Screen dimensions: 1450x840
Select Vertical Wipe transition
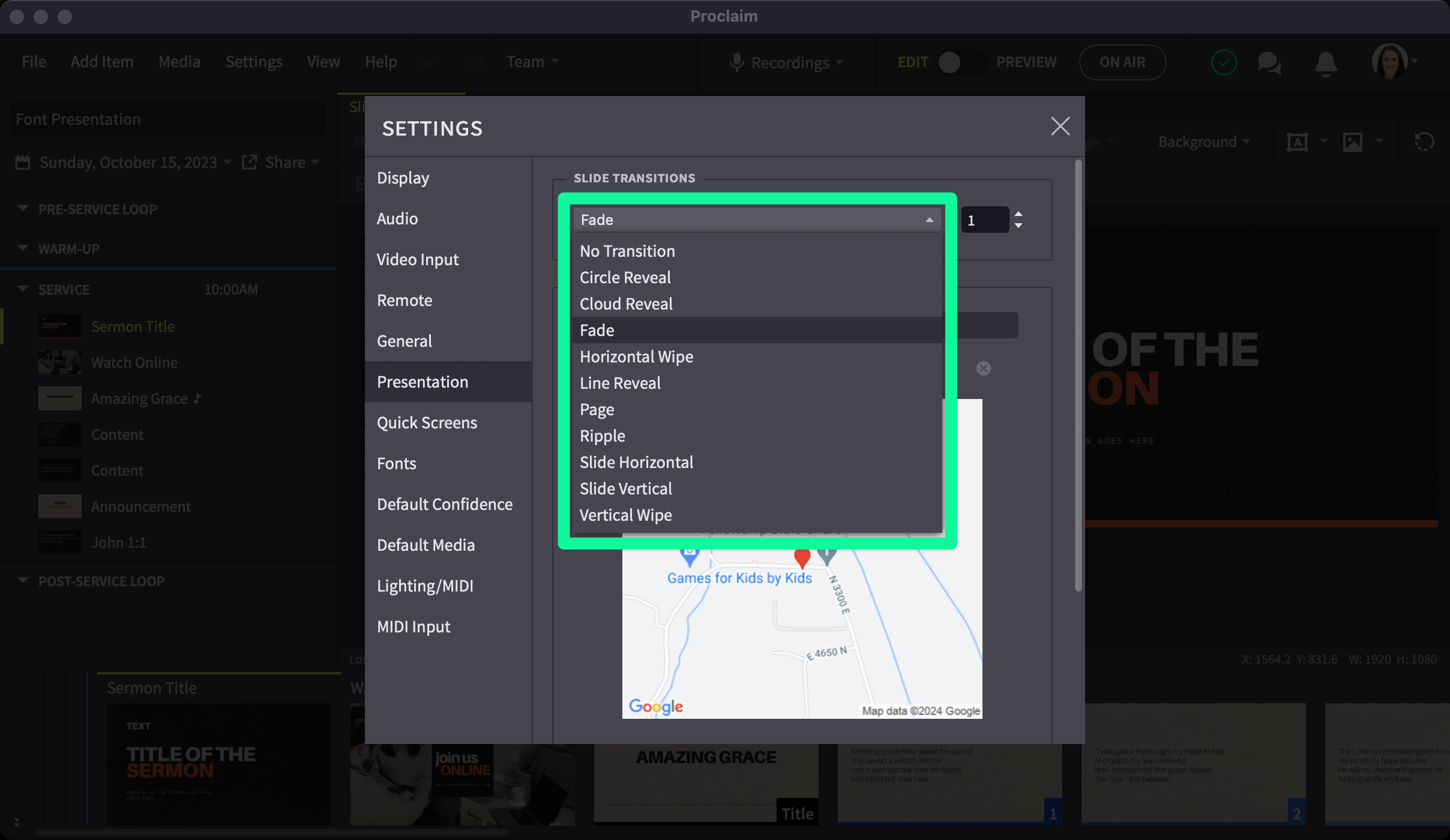(x=757, y=515)
